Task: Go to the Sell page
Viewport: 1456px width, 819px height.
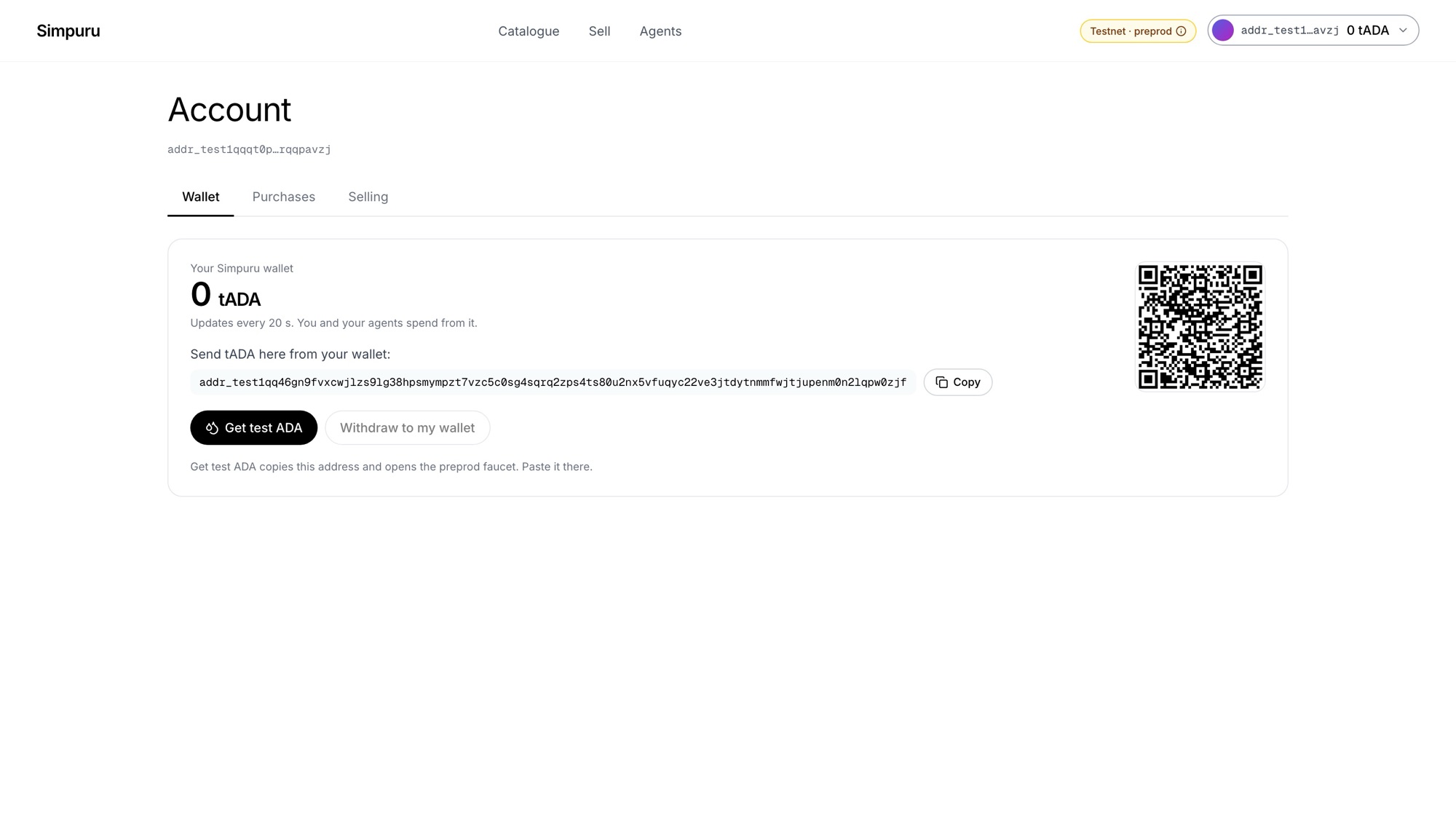Action: tap(599, 31)
